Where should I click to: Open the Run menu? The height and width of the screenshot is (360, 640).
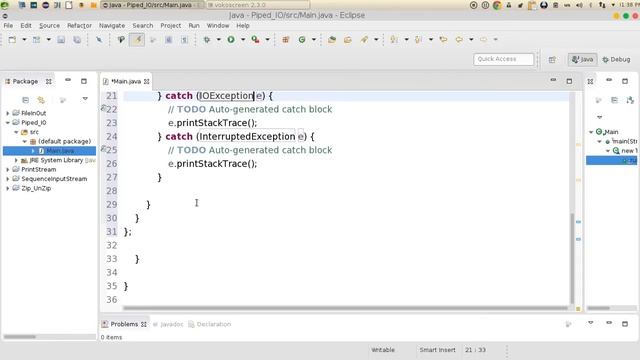[194, 25]
